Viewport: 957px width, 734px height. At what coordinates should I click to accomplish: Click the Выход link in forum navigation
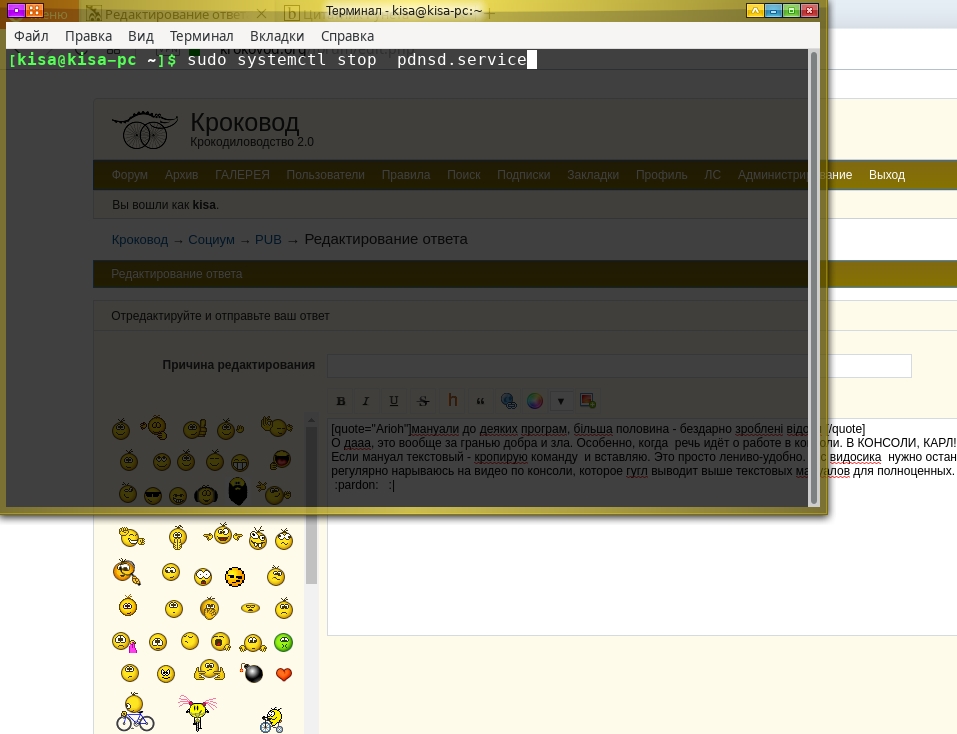tap(886, 175)
